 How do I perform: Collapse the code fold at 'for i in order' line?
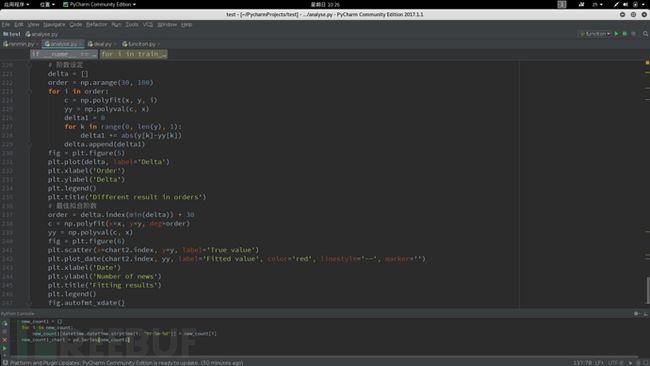coord(29,91)
